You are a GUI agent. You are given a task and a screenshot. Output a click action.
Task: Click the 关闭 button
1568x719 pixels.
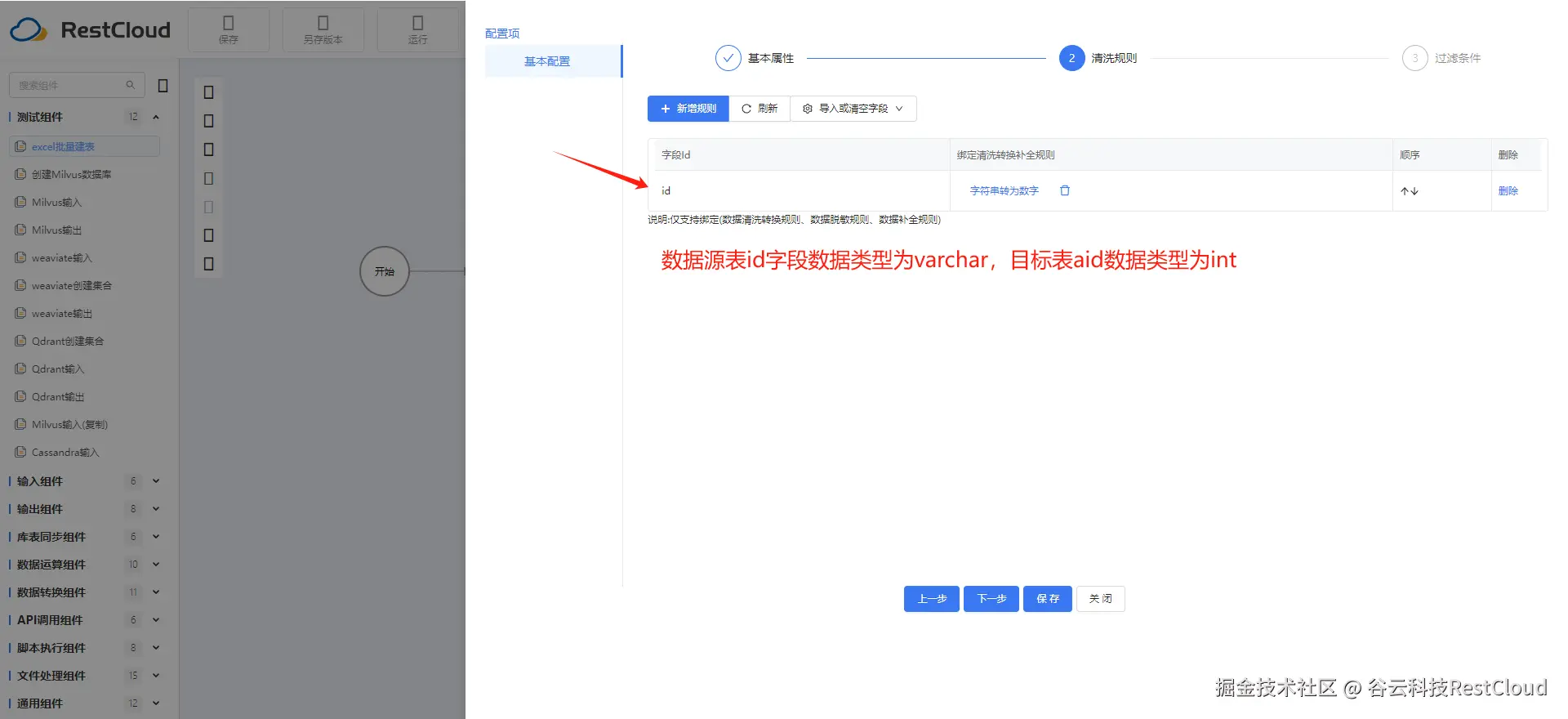pos(1101,599)
